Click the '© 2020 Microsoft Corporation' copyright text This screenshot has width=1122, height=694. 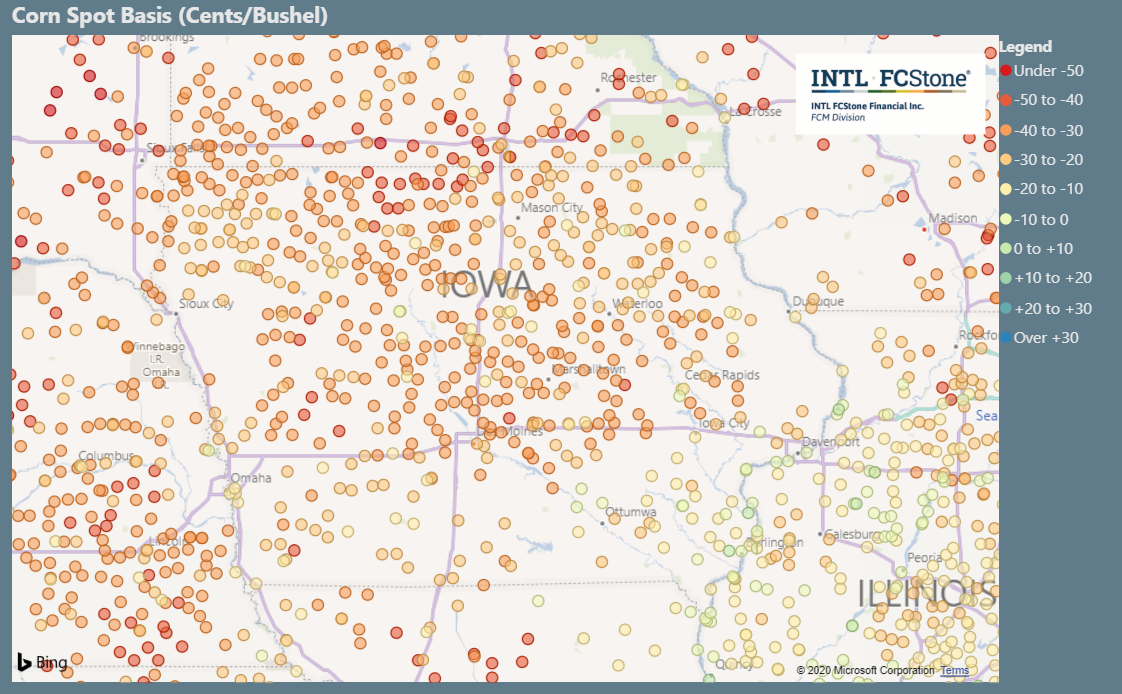[865, 670]
